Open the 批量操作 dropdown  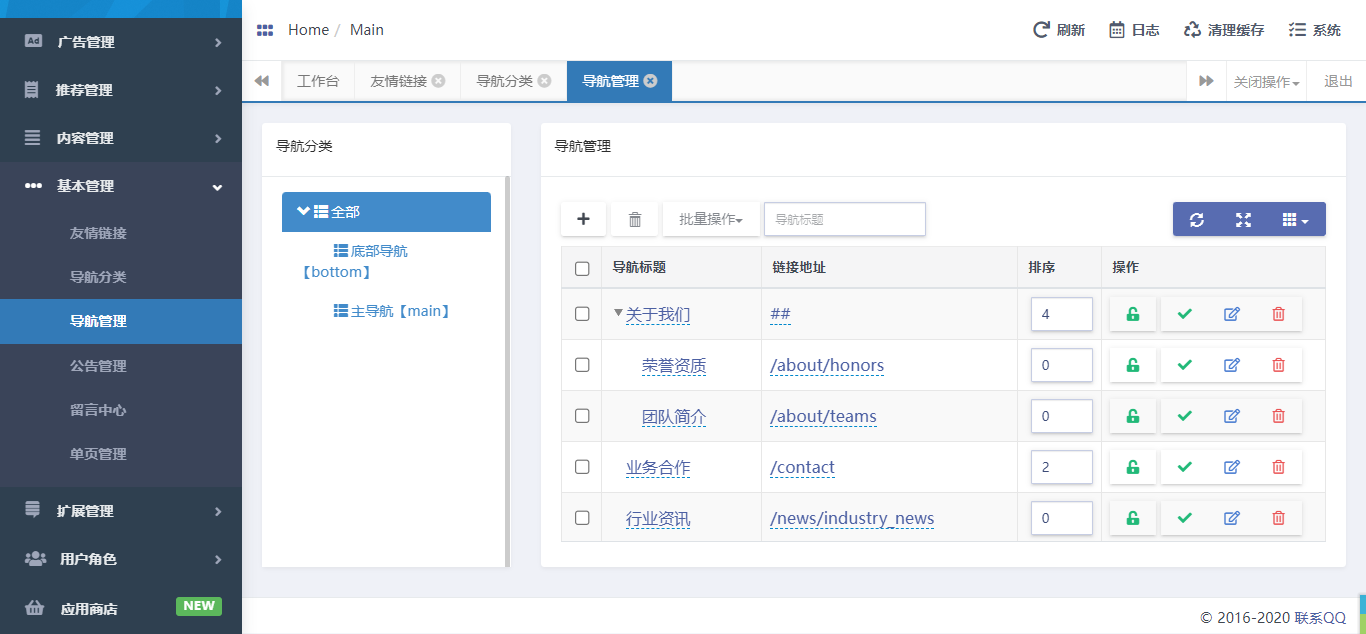point(711,219)
